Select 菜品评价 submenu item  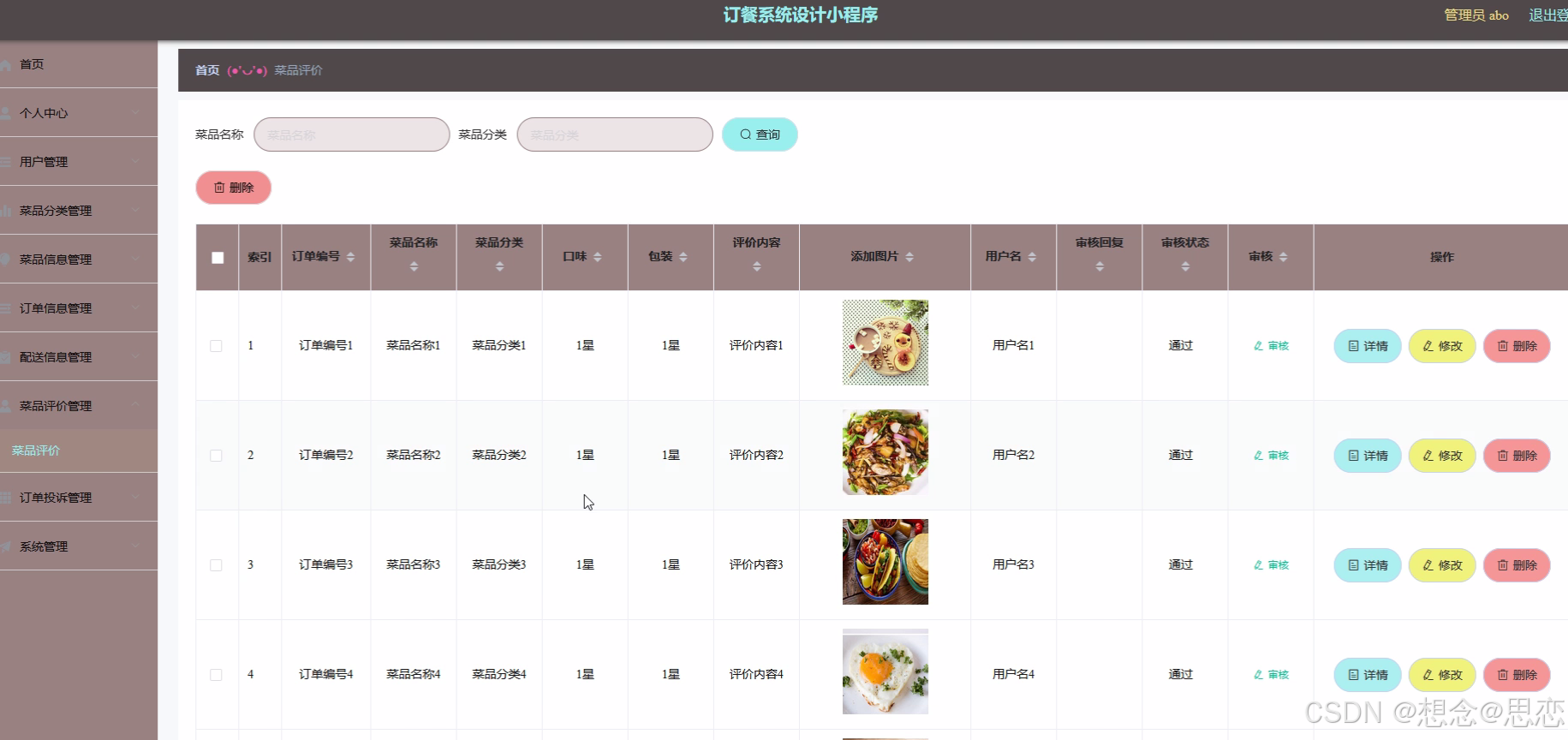tap(79, 451)
